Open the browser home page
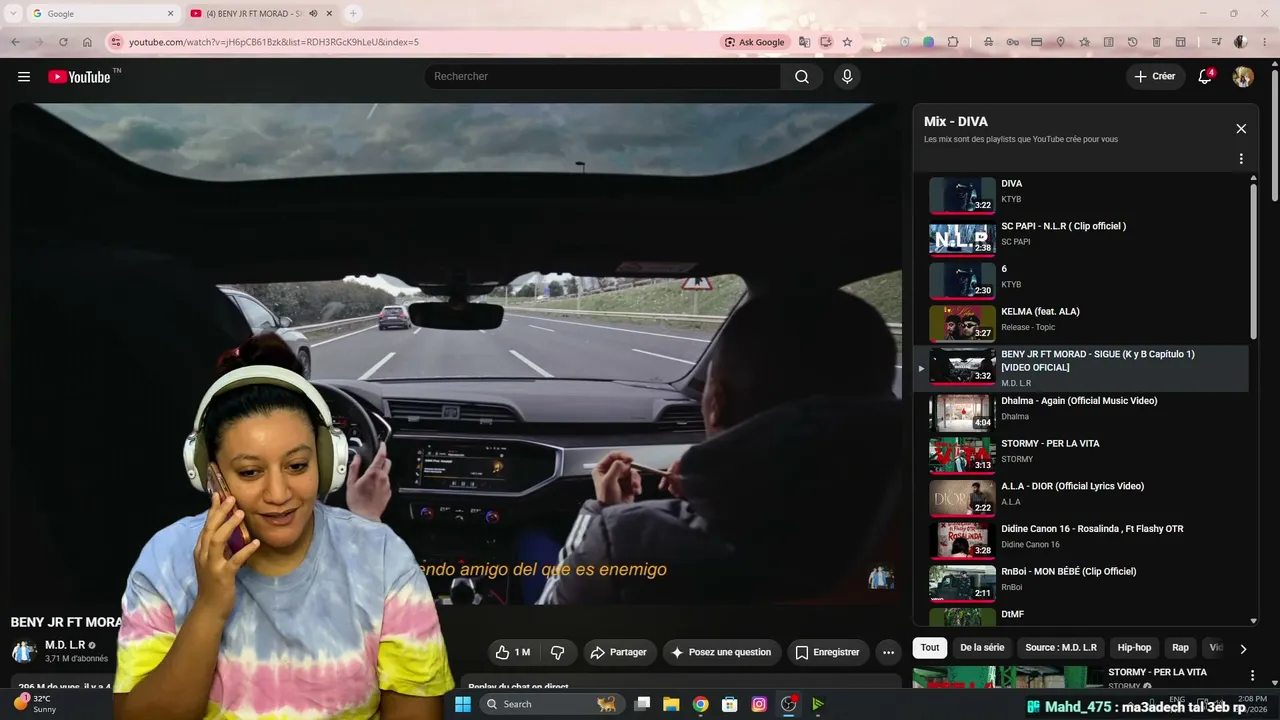 [87, 42]
